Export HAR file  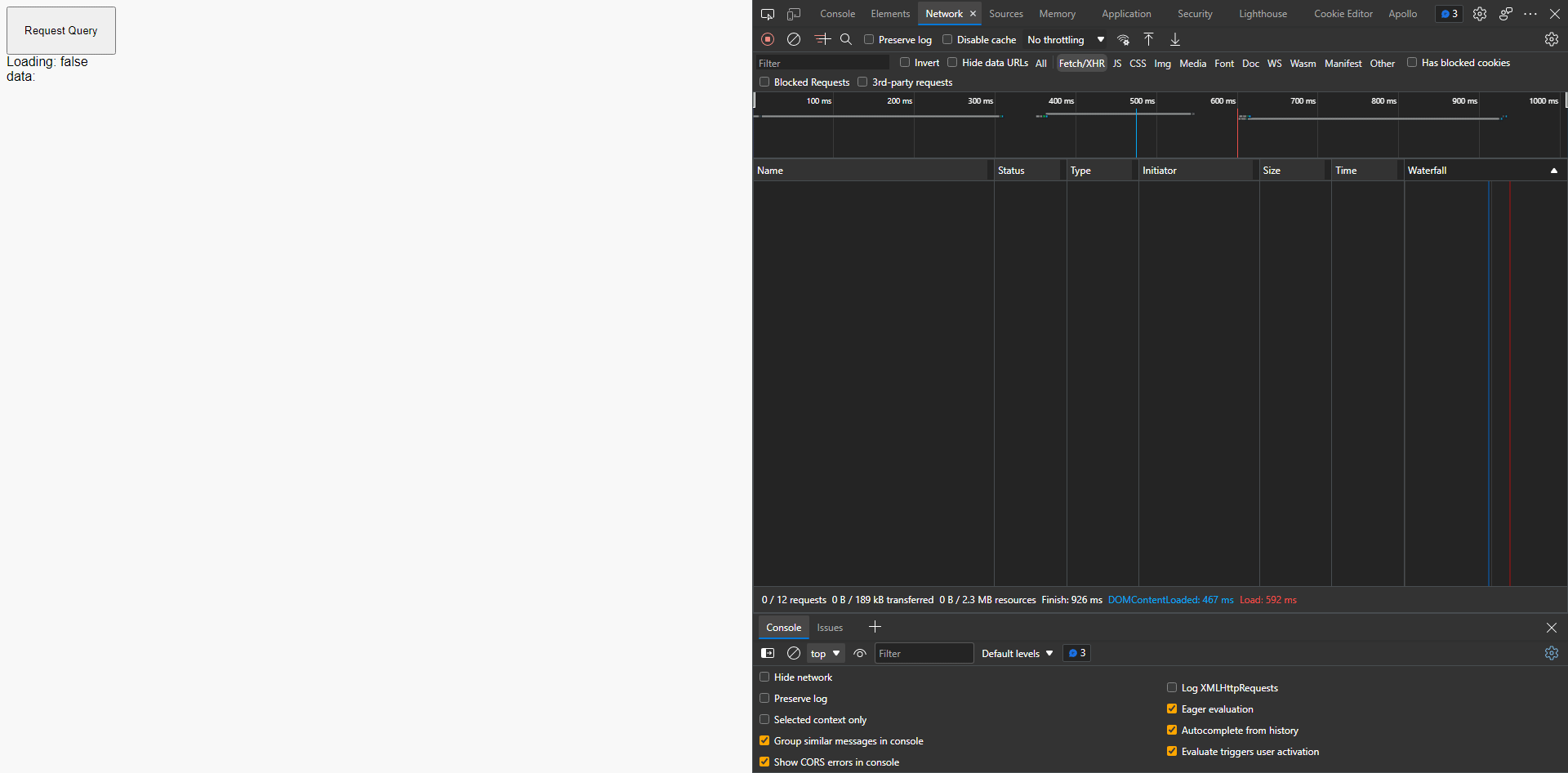coord(1175,38)
